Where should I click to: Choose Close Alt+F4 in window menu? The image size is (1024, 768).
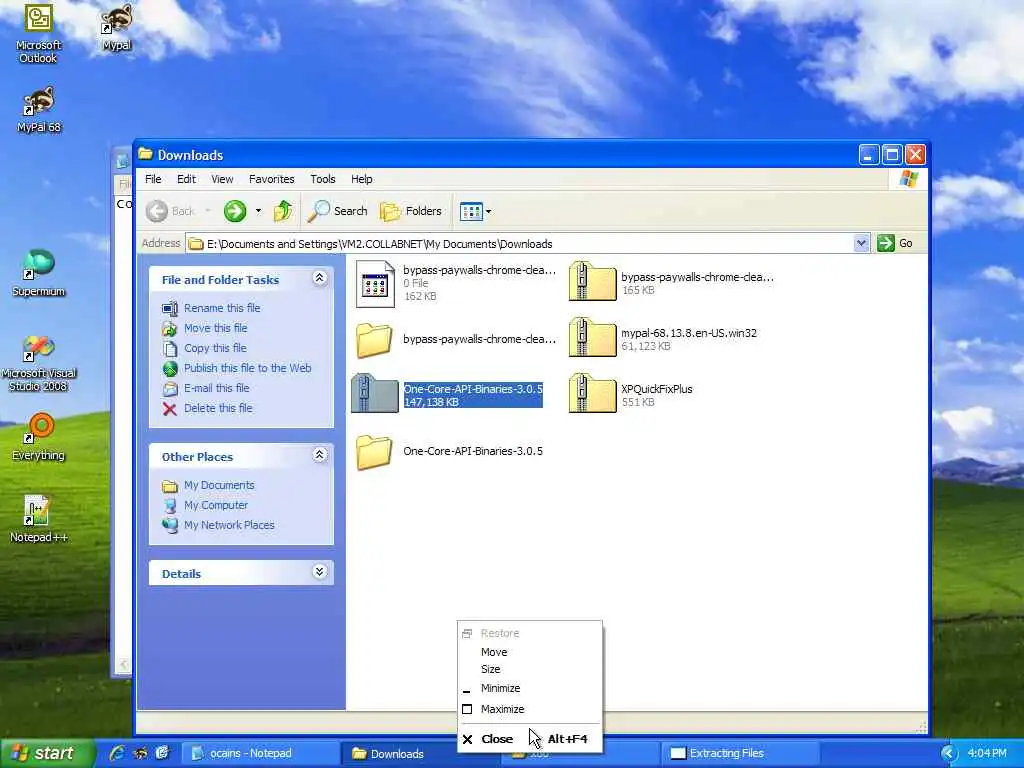coord(529,739)
